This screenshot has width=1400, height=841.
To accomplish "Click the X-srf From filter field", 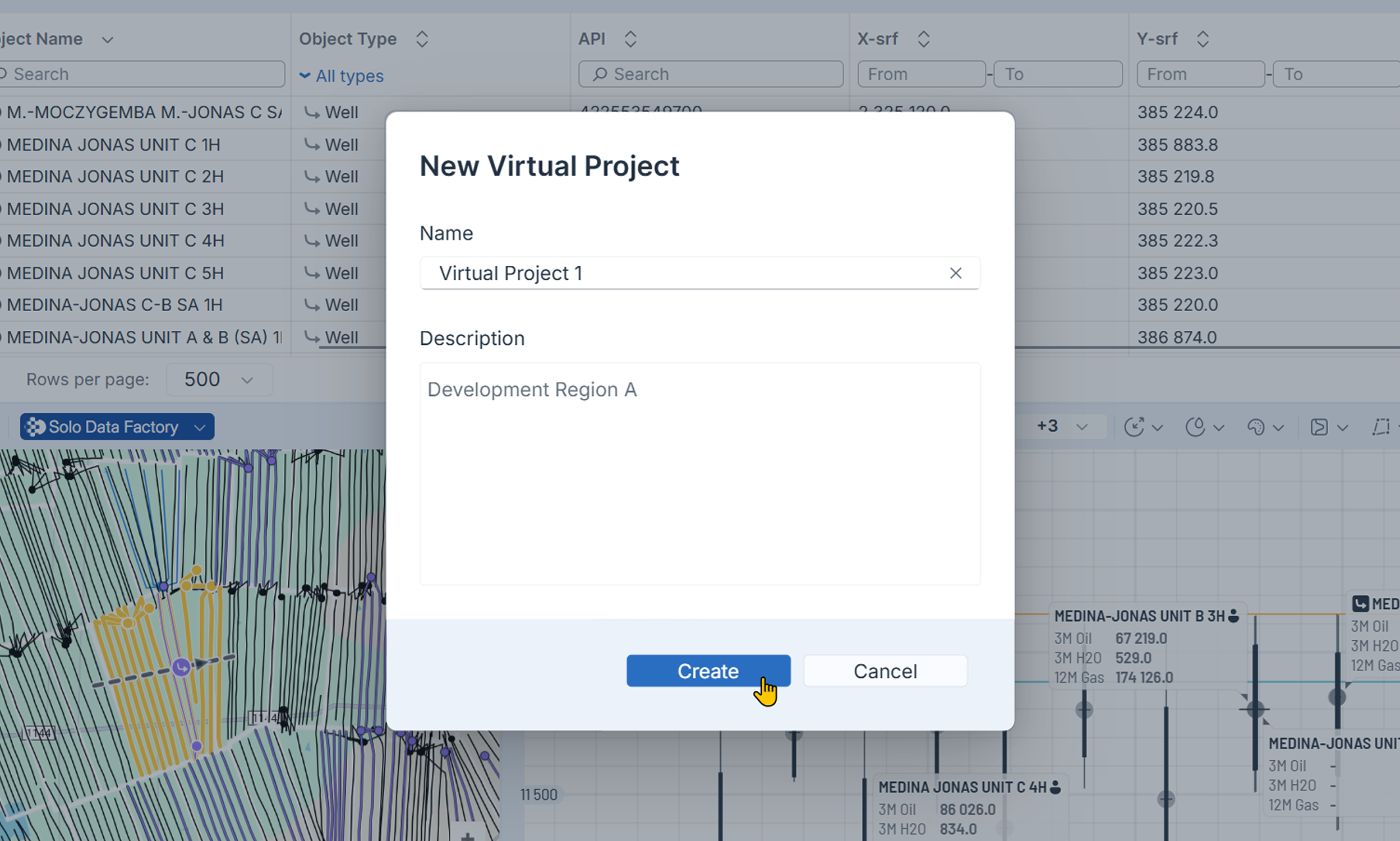I will (x=920, y=74).
